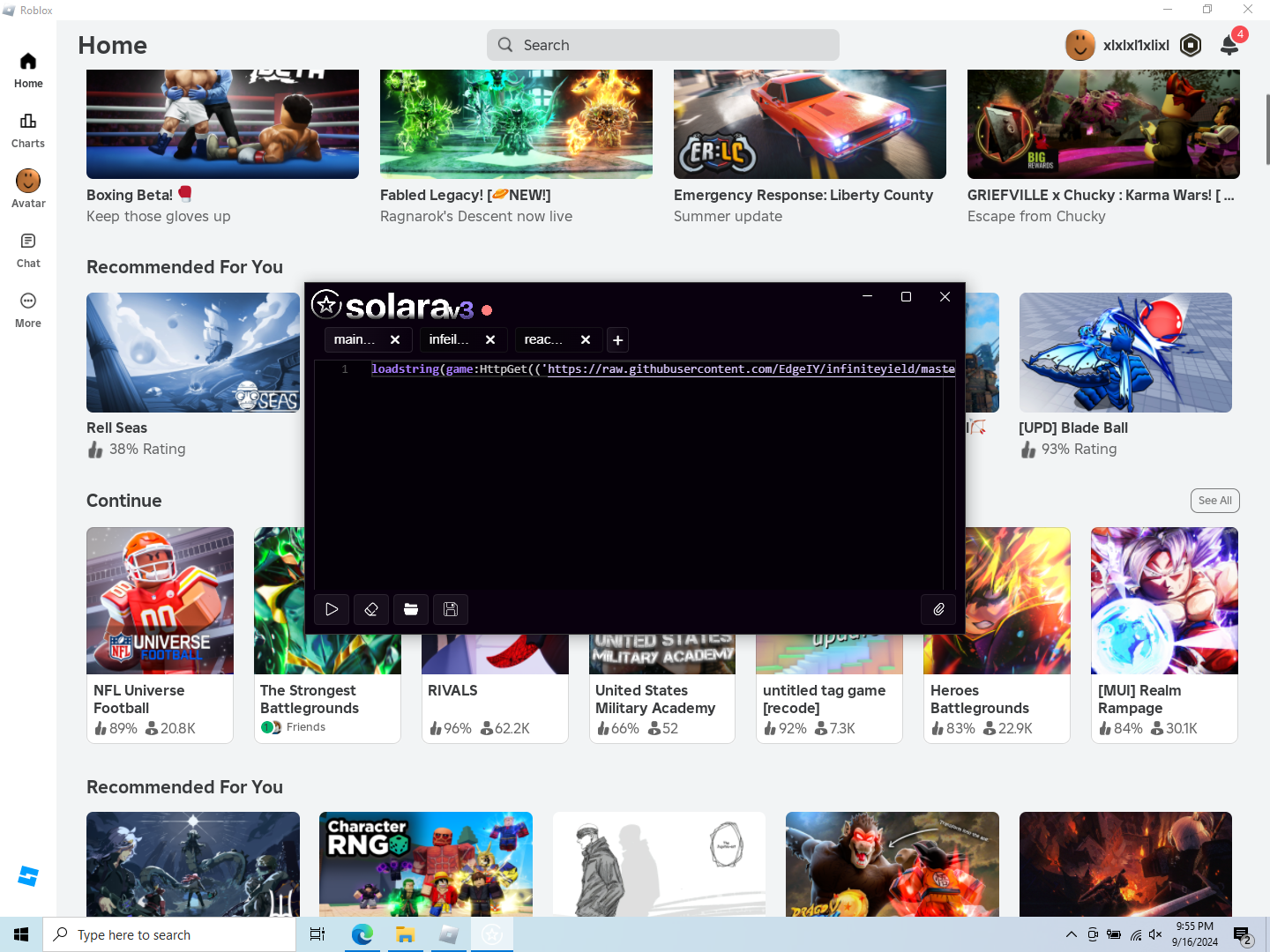Open United States Military Academy title link

655,699
